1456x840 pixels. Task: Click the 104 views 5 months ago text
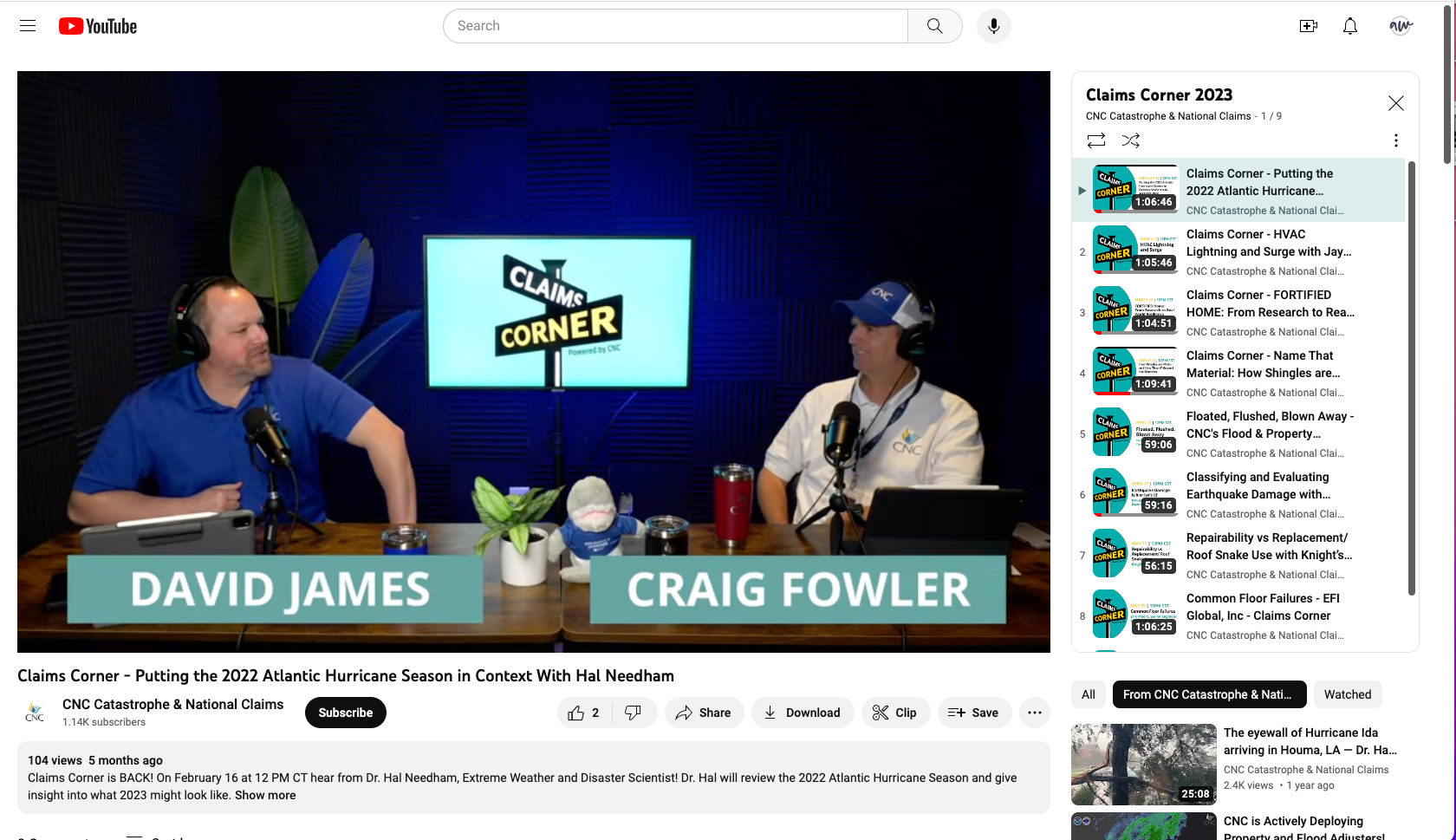coord(95,760)
